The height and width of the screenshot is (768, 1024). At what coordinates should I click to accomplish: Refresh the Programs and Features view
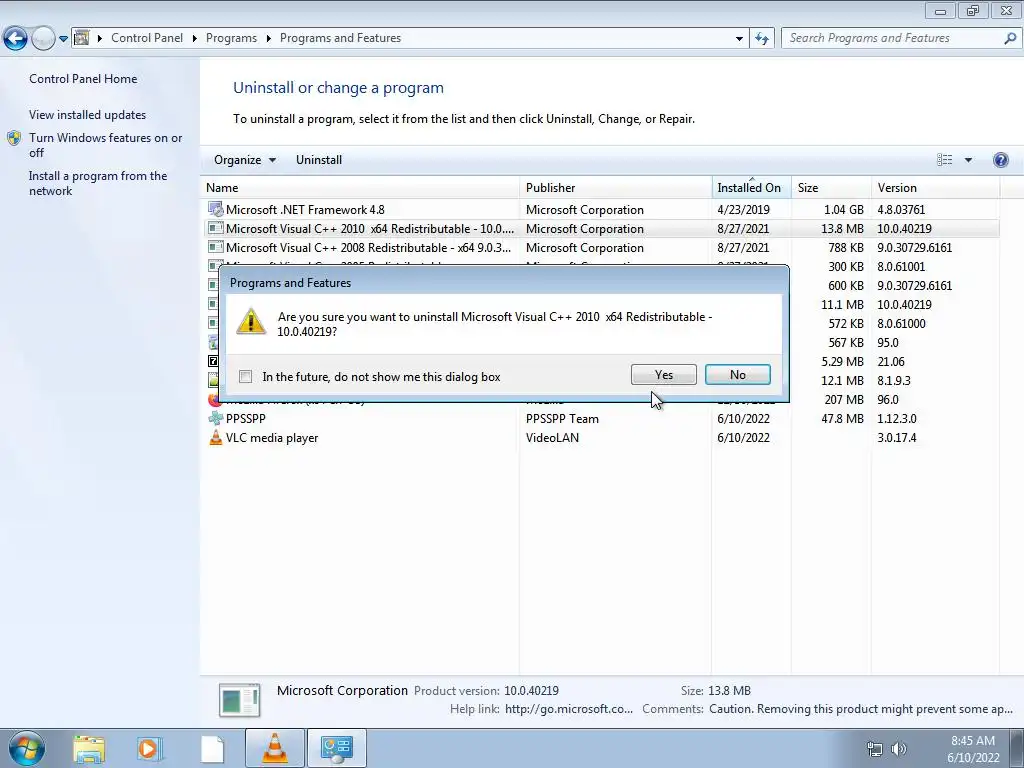(761, 39)
